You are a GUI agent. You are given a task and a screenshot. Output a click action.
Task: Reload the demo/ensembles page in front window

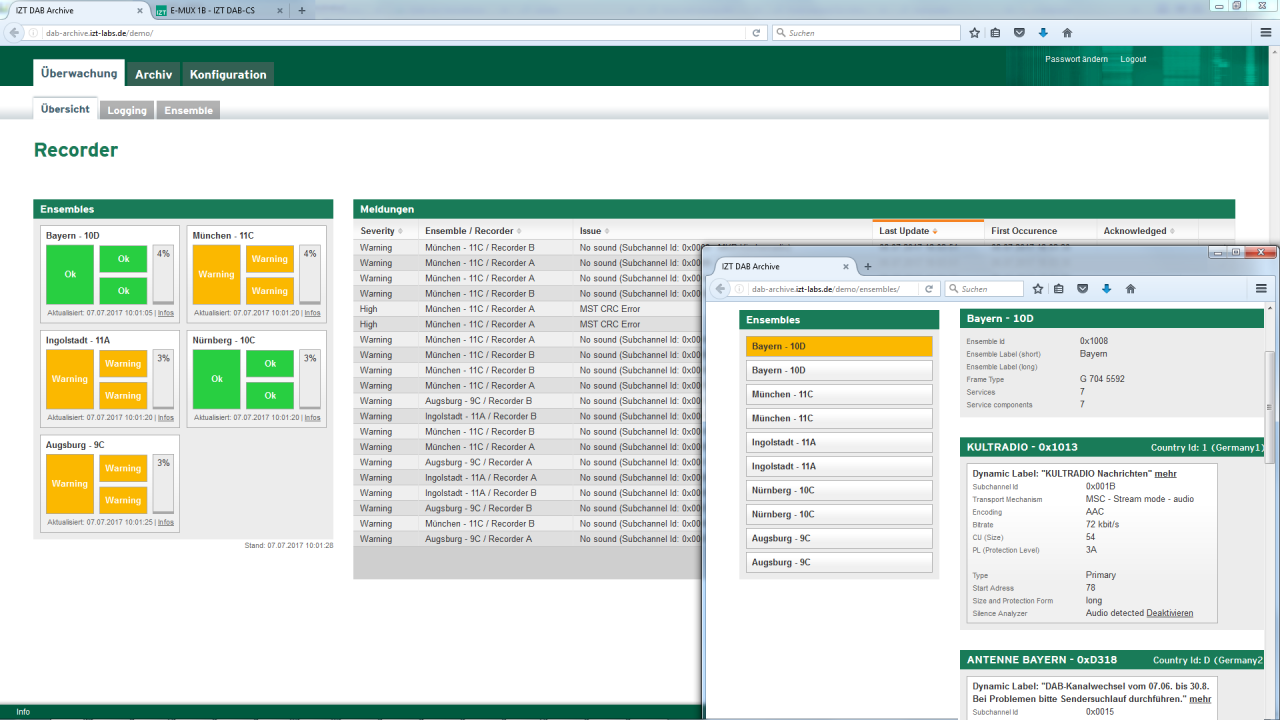(929, 289)
